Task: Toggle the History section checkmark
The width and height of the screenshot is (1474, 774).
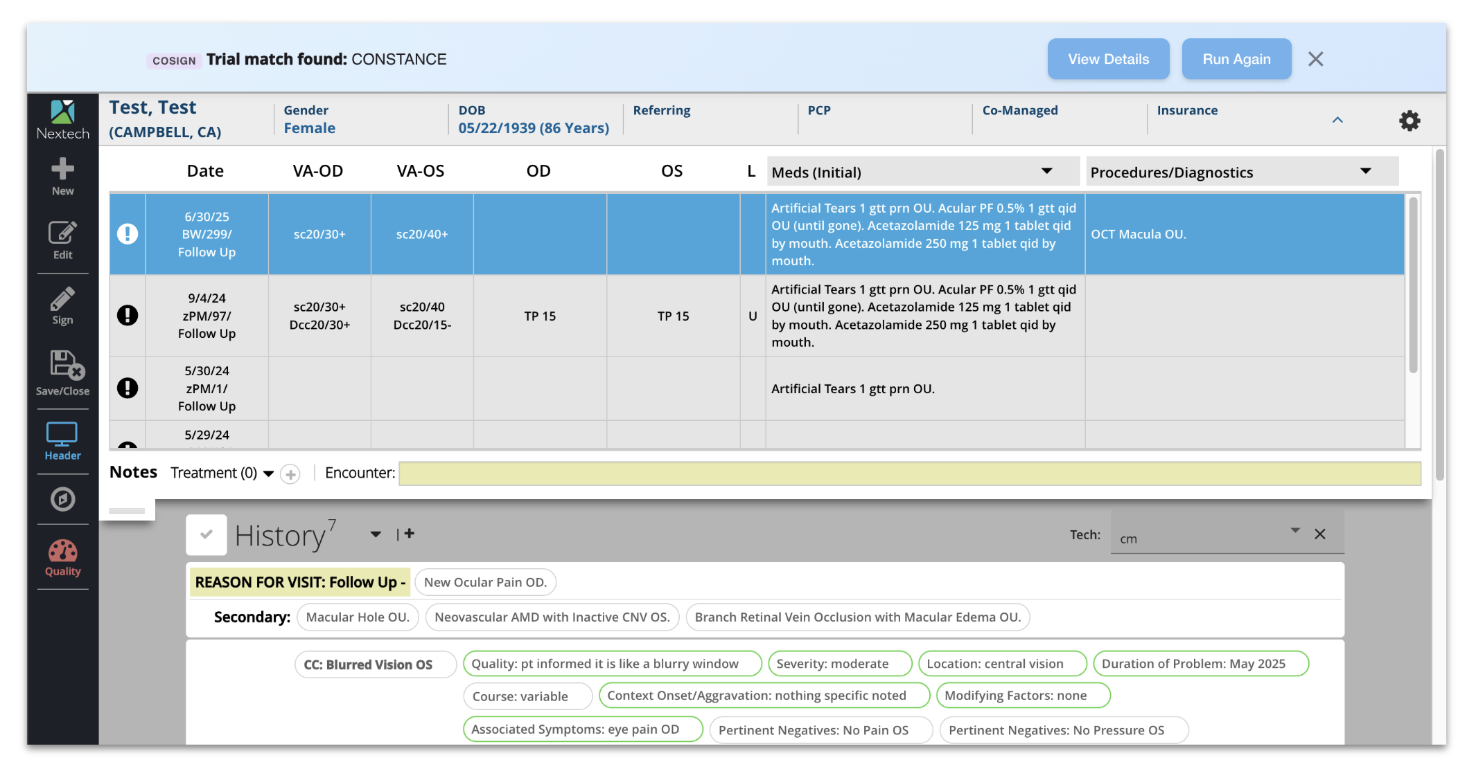Action: (206, 534)
